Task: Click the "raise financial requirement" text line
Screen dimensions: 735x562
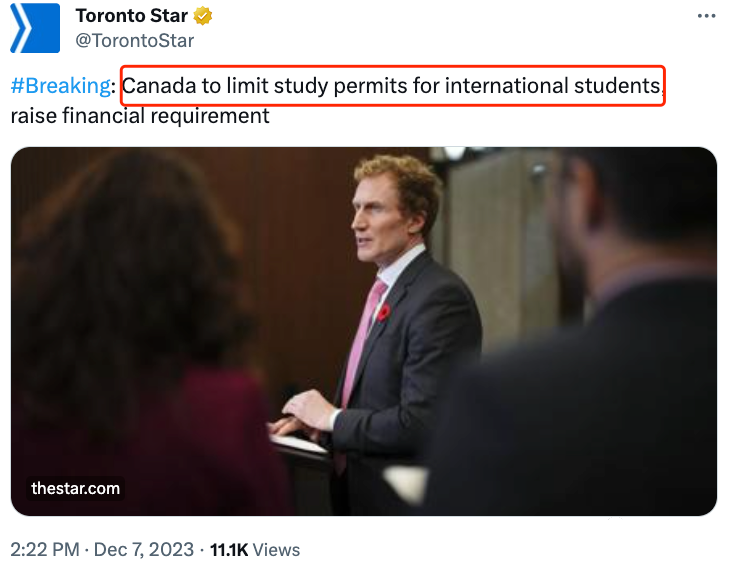Action: [x=140, y=116]
